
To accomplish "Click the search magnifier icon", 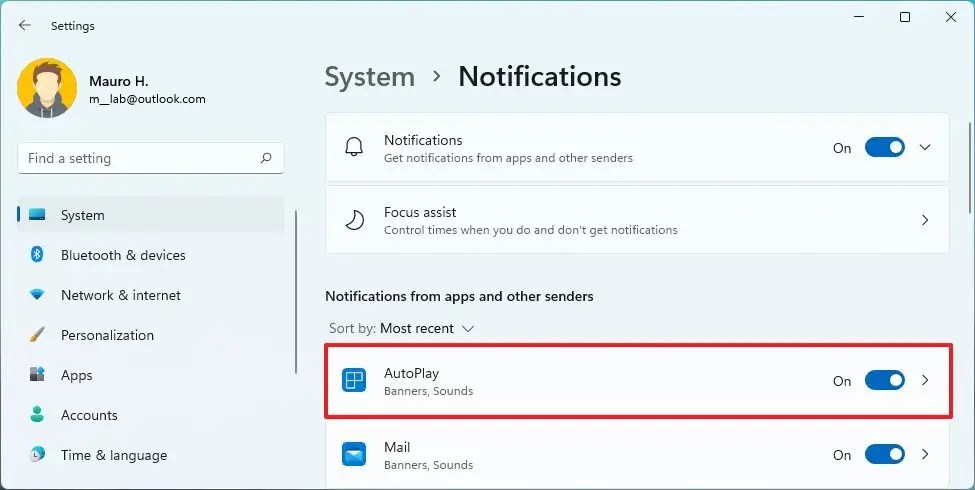I will [x=266, y=158].
